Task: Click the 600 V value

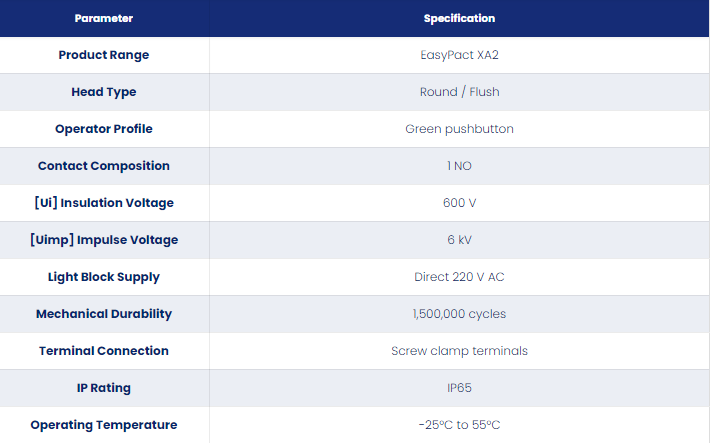Action: [x=459, y=203]
